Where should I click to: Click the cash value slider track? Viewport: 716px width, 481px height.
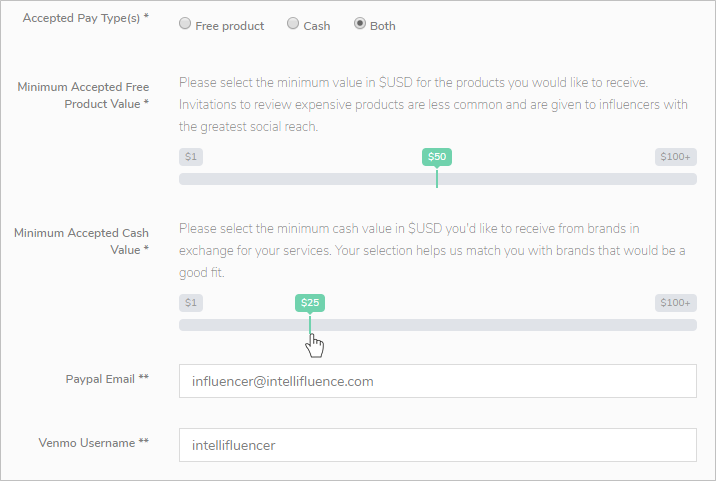(x=500, y=325)
